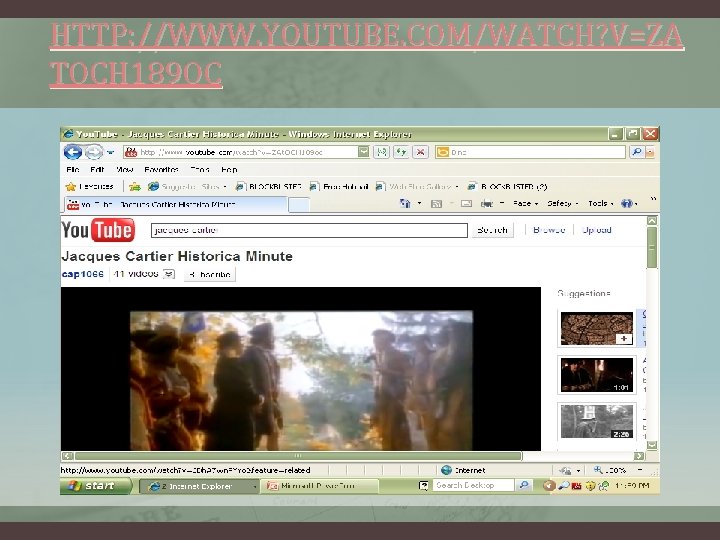The height and width of the screenshot is (540, 720).
Task: Switch to Microsoft PowerPoint taskbar button
Action: 319,486
